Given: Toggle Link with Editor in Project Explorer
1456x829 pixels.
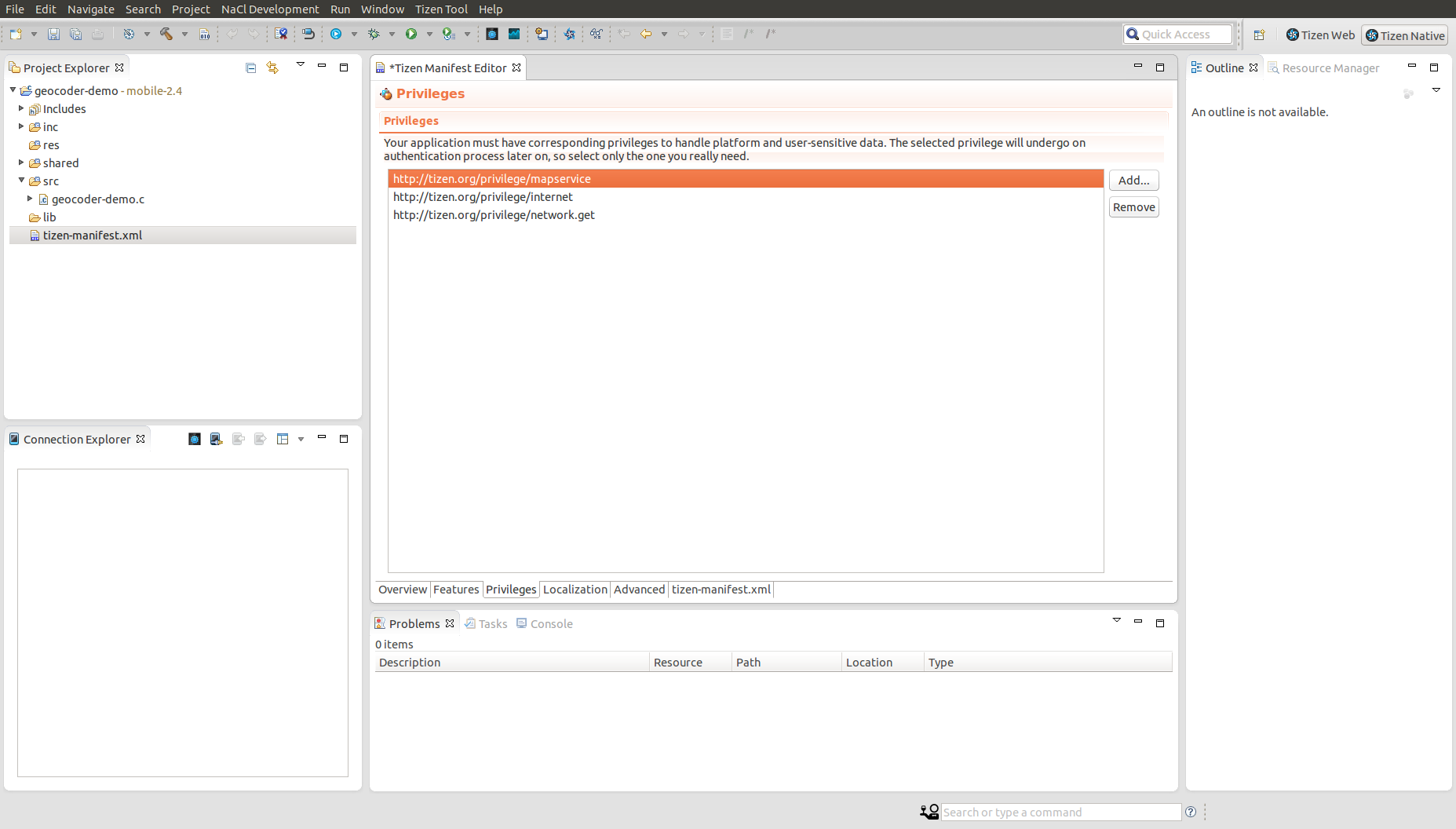Looking at the screenshot, I should pyautogui.click(x=272, y=68).
